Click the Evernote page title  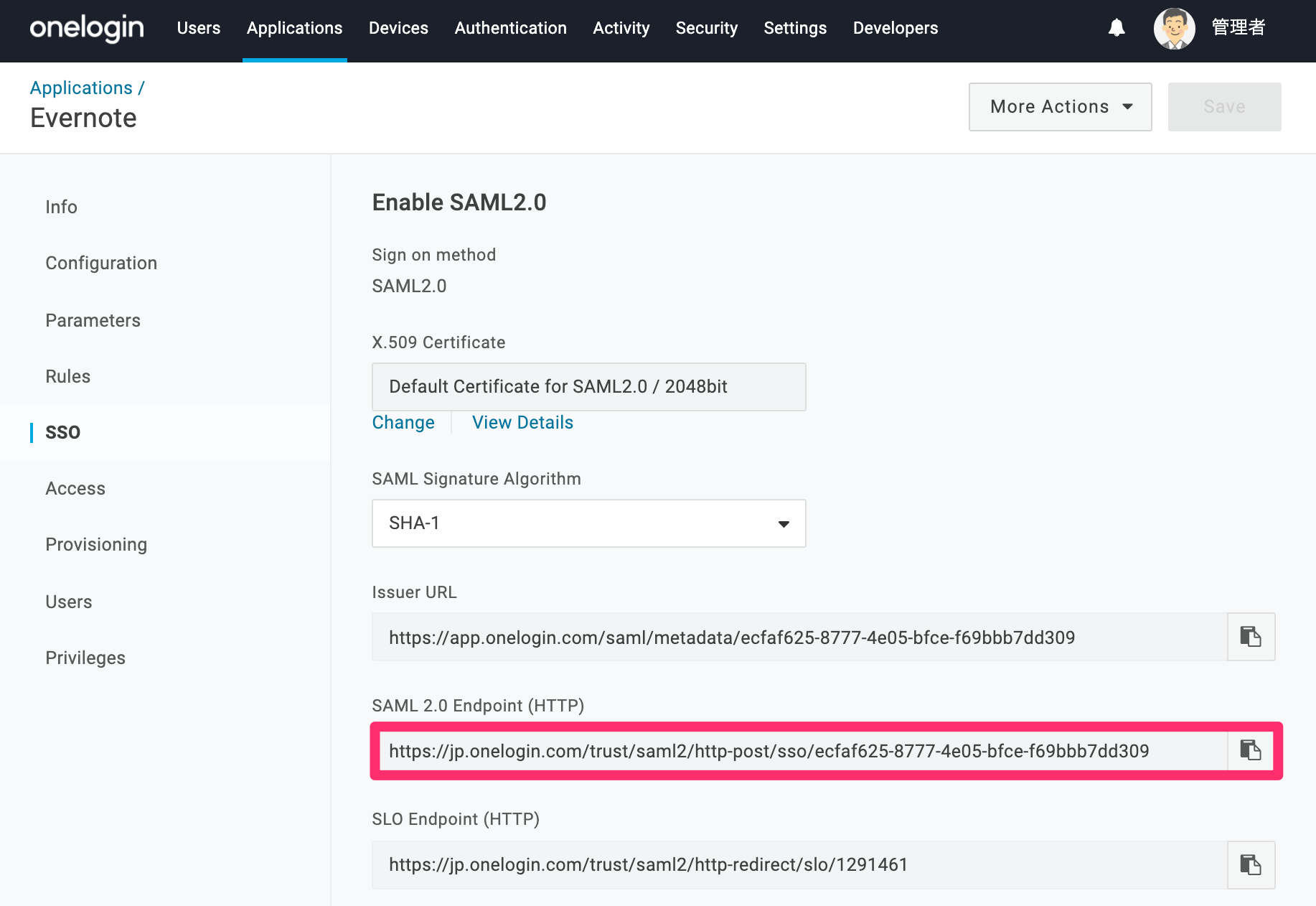[x=83, y=118]
